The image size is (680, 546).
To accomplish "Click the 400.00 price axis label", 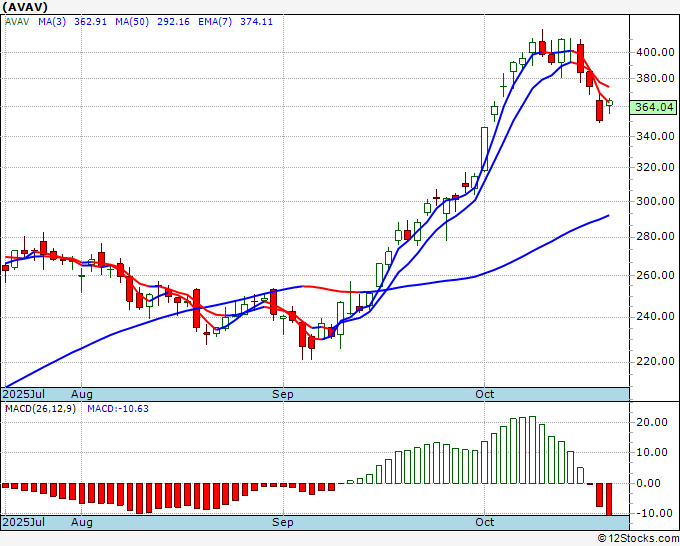I will click(x=655, y=52).
